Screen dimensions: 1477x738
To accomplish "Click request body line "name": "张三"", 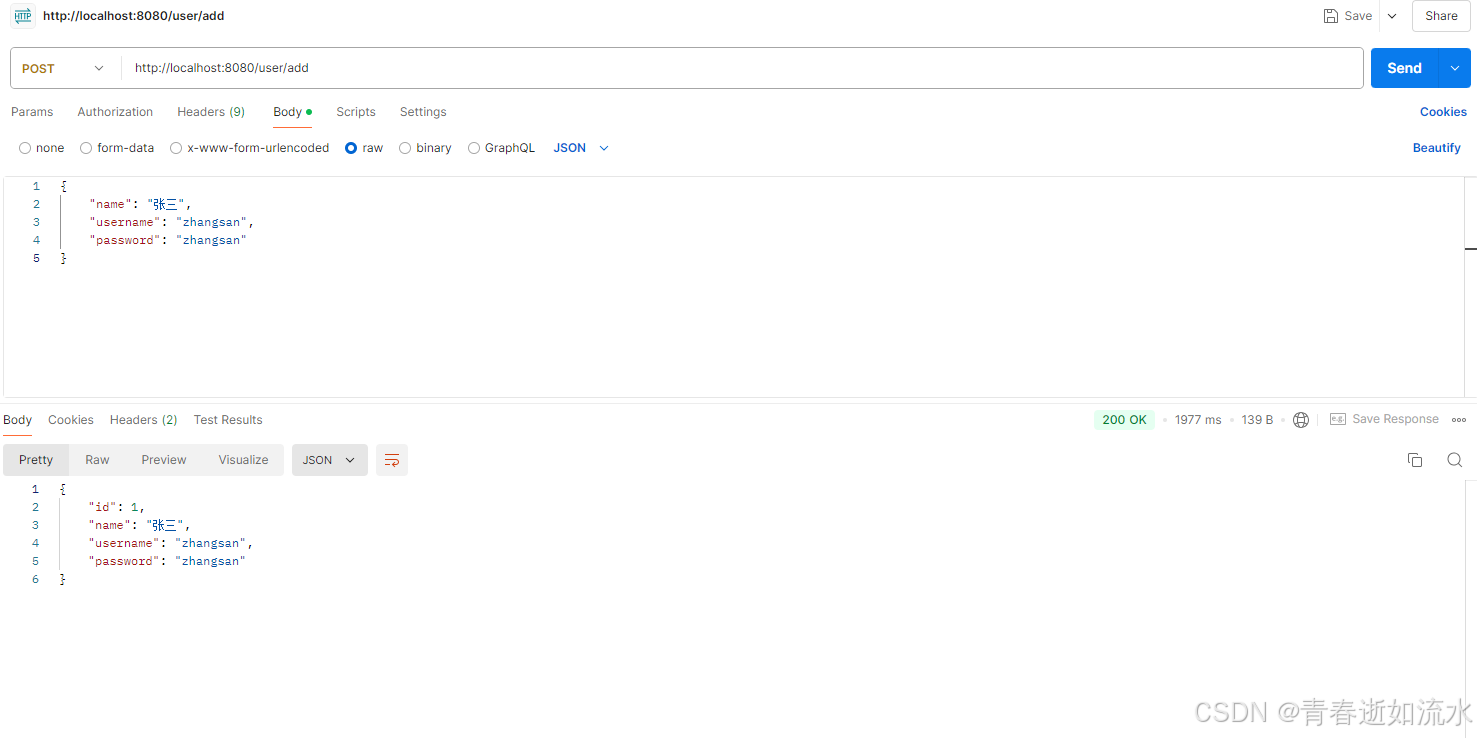I will coord(140,204).
